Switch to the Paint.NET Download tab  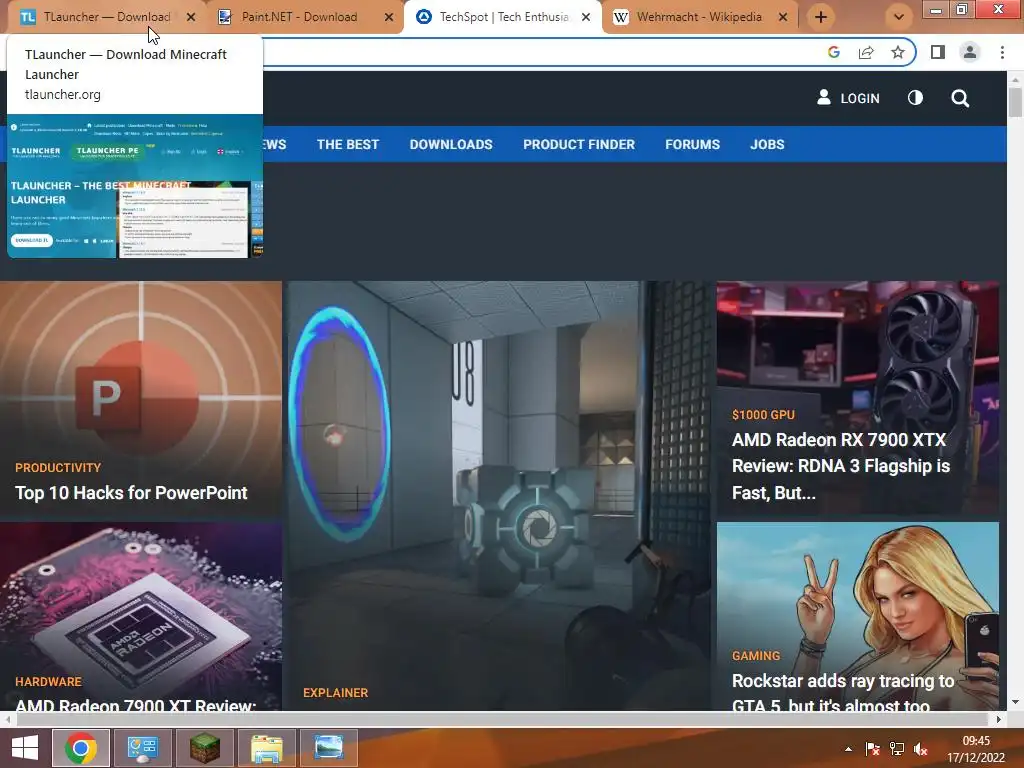pos(299,17)
